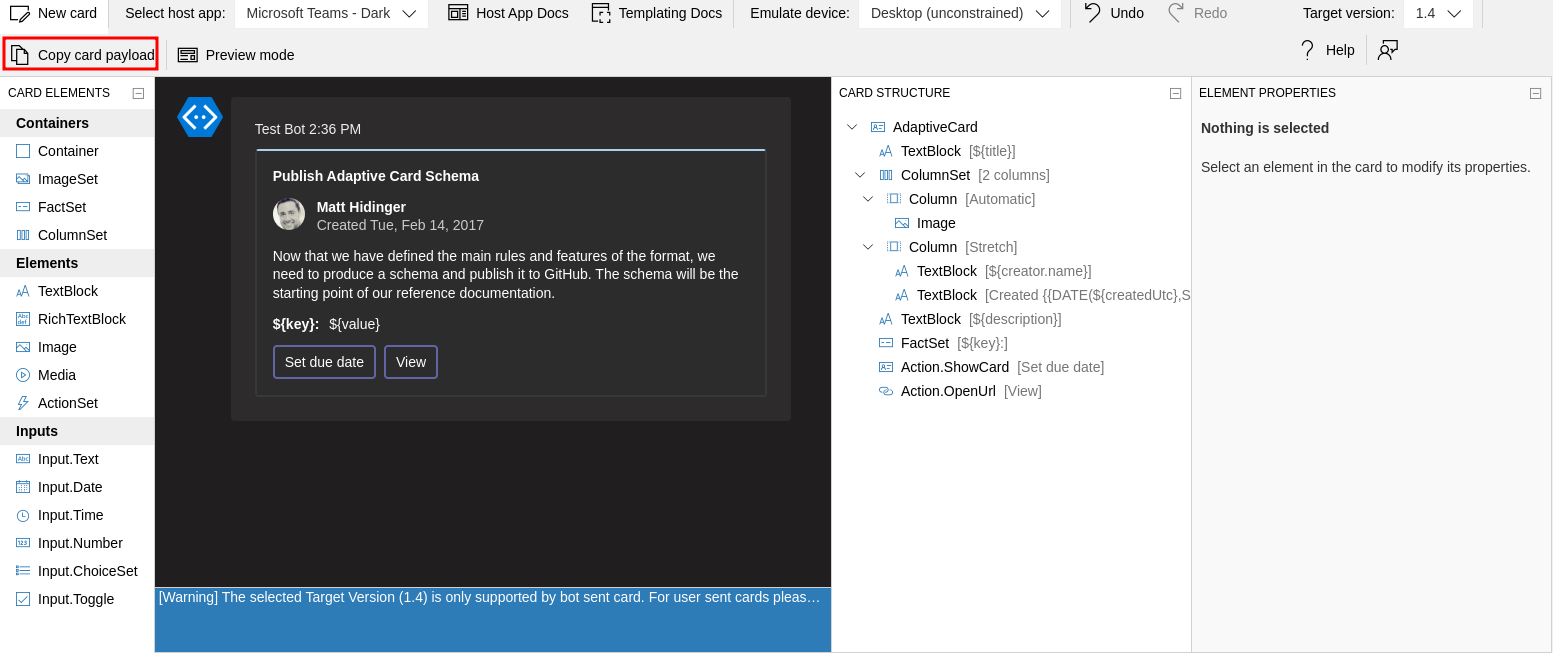
Task: Open Templating Docs link
Action: [x=656, y=13]
